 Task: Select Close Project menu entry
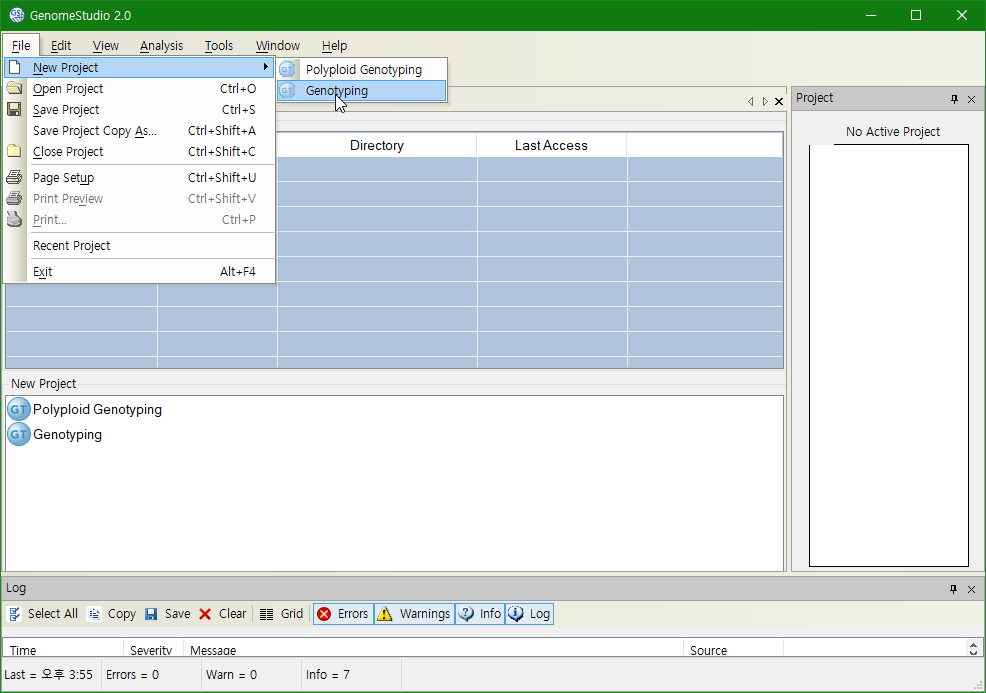(x=140, y=152)
